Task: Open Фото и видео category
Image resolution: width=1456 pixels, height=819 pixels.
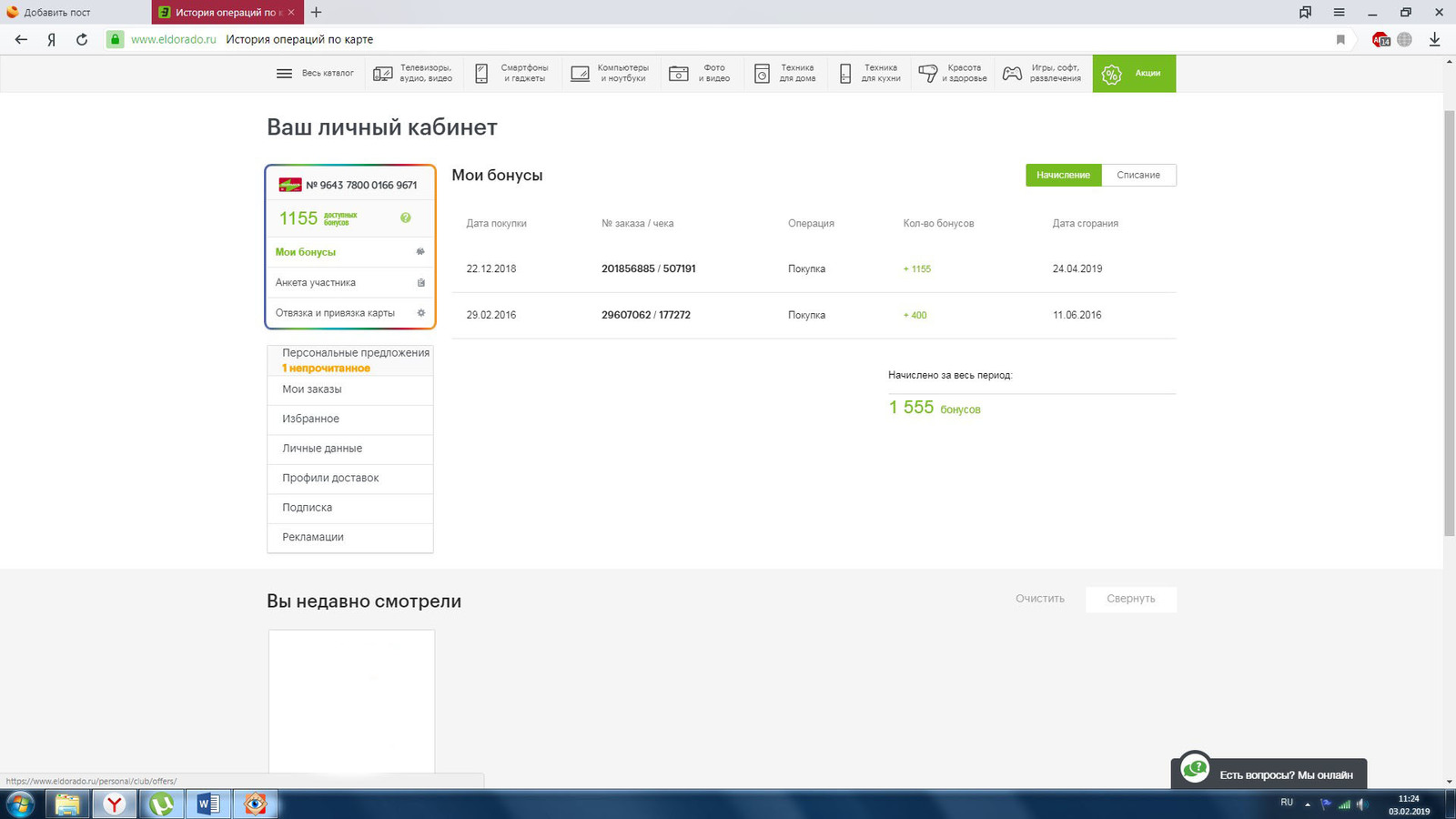Action: (x=701, y=73)
